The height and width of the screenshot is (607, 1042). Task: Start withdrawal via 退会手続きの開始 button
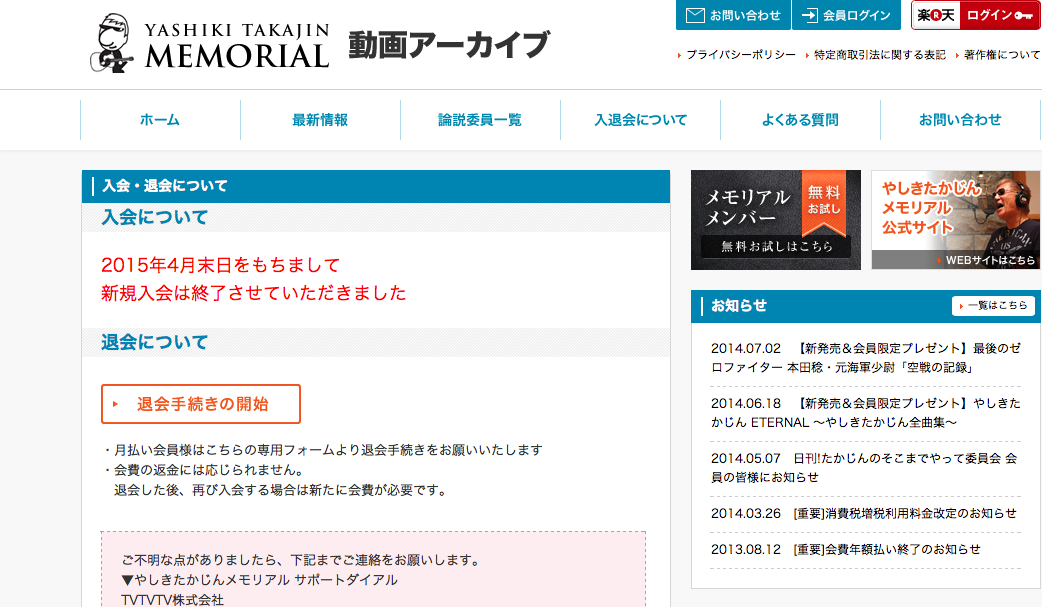coord(201,404)
